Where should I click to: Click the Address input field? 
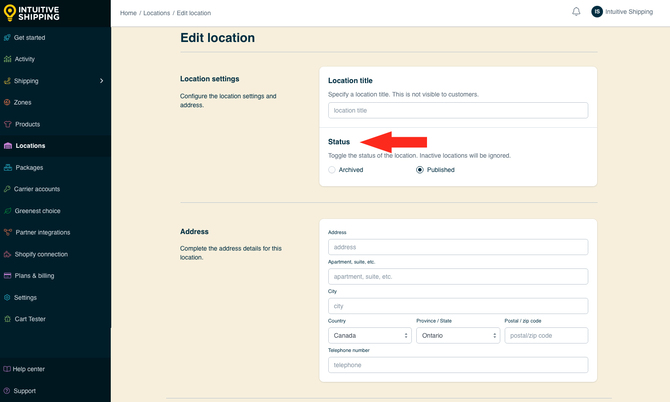(x=458, y=247)
